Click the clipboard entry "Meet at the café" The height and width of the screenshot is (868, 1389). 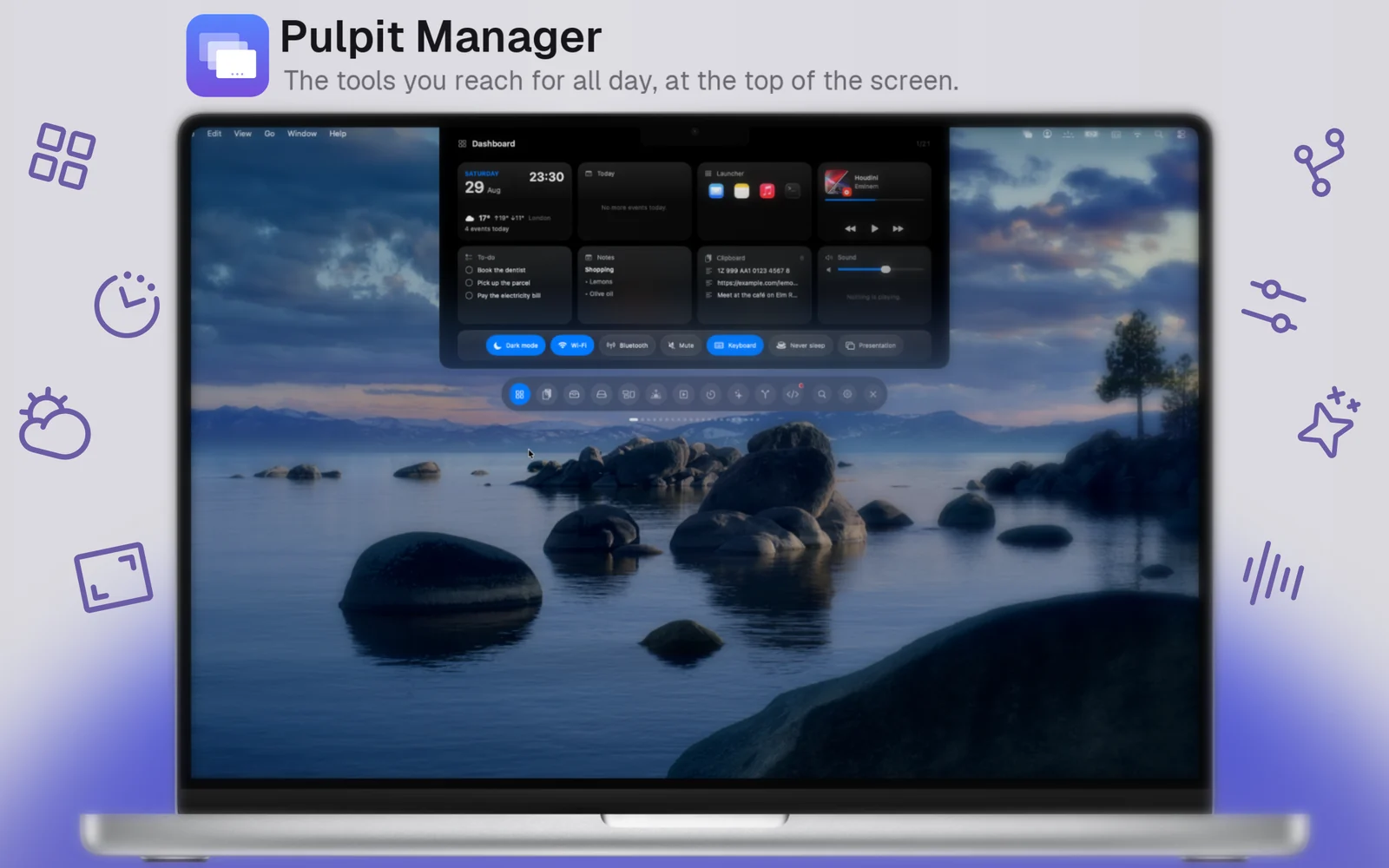pyautogui.click(x=754, y=295)
